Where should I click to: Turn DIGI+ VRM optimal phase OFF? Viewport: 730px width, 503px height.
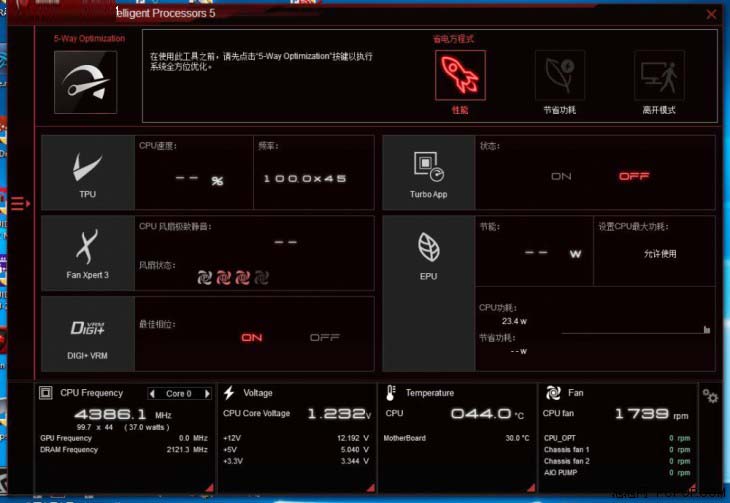pos(324,337)
